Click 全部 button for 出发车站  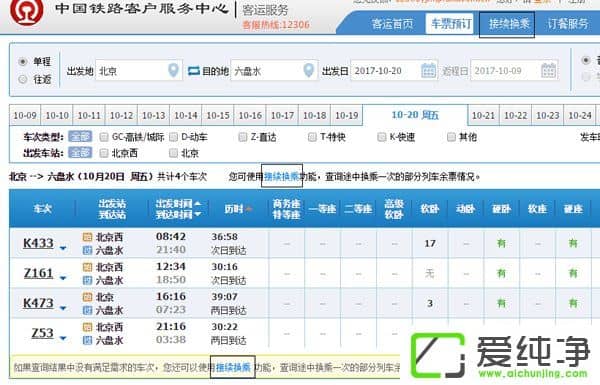[80, 153]
